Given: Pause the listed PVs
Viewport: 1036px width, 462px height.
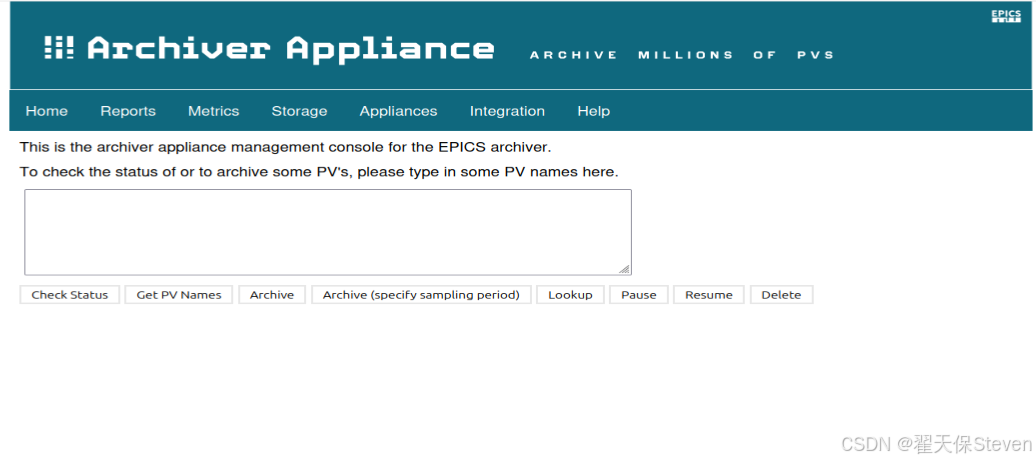Looking at the screenshot, I should tap(639, 295).
